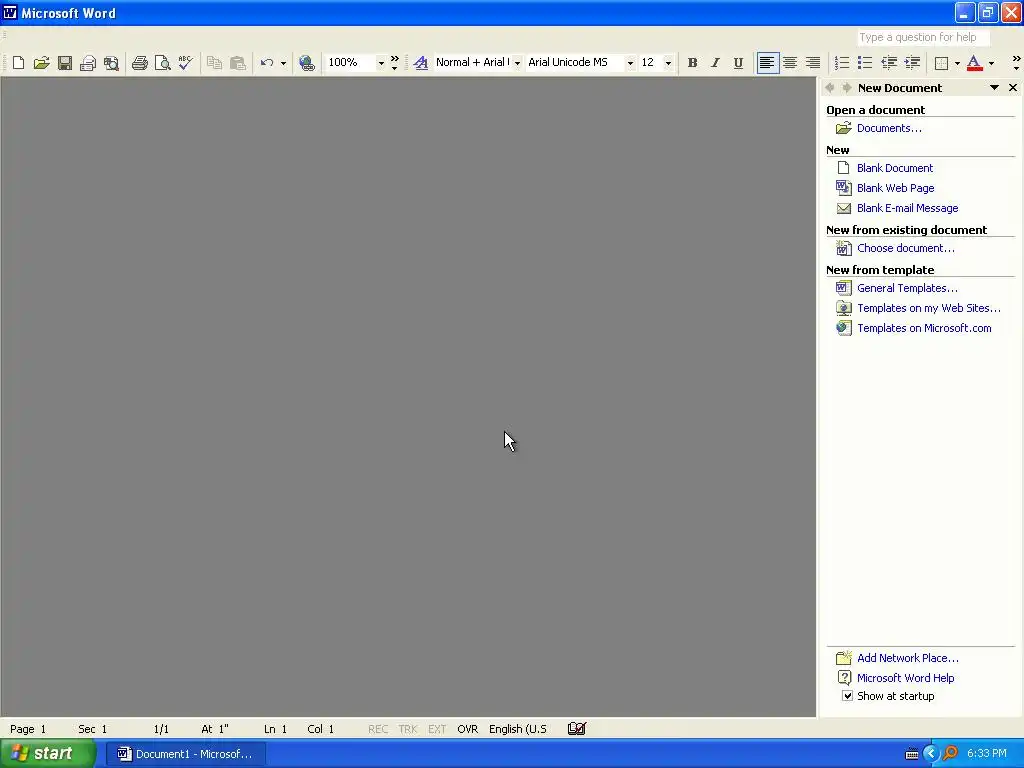1024x768 pixels.
Task: Toggle the Numbering list button
Action: click(x=842, y=63)
